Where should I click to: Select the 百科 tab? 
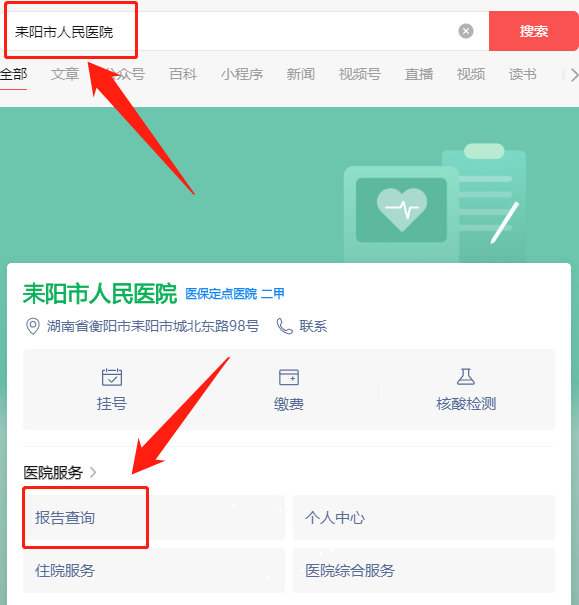[x=183, y=74]
